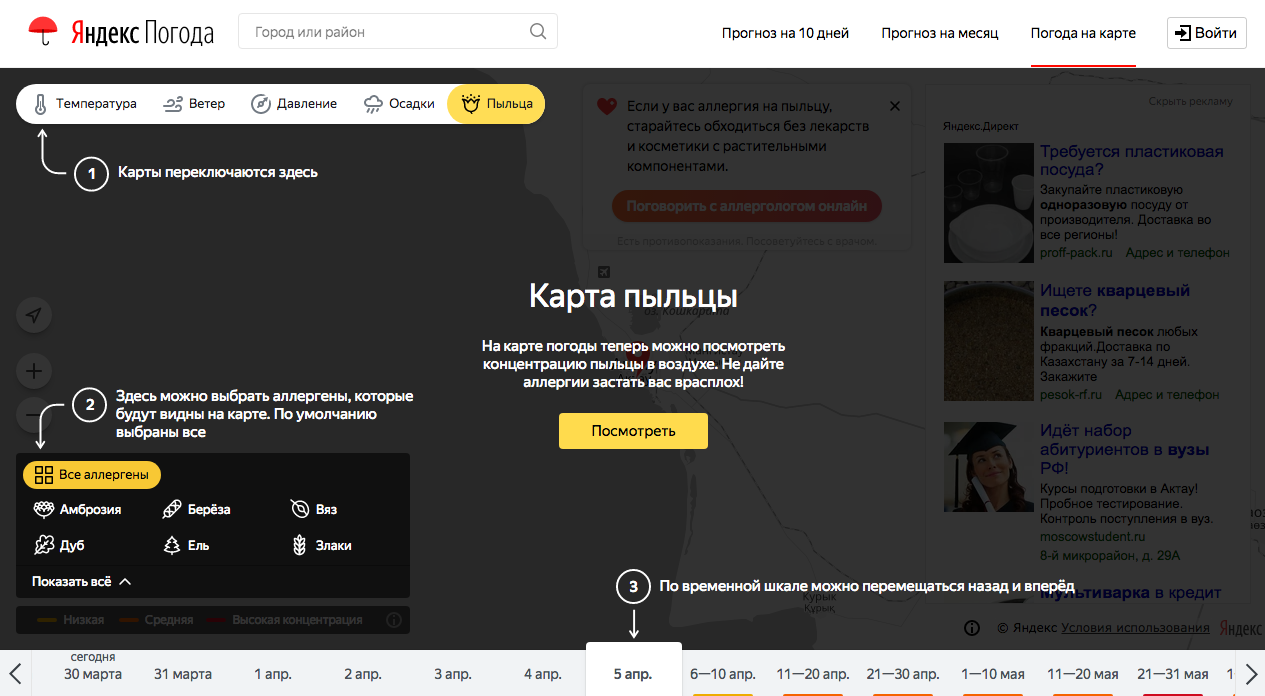Image resolution: width=1265 pixels, height=696 pixels.
Task: Switch map to Температура layer
Action: coord(84,103)
